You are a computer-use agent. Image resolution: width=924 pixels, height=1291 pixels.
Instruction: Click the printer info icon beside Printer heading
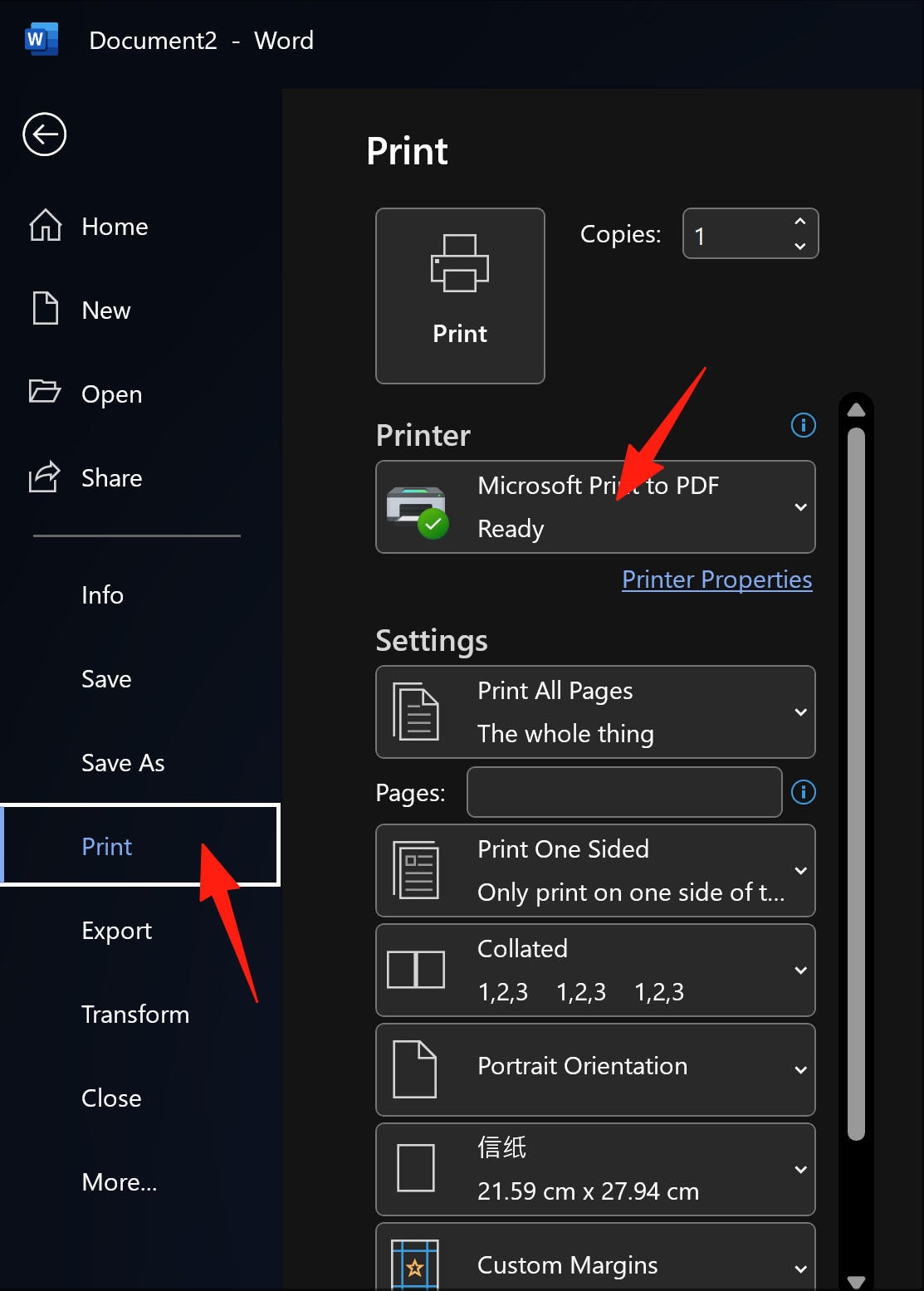click(803, 425)
